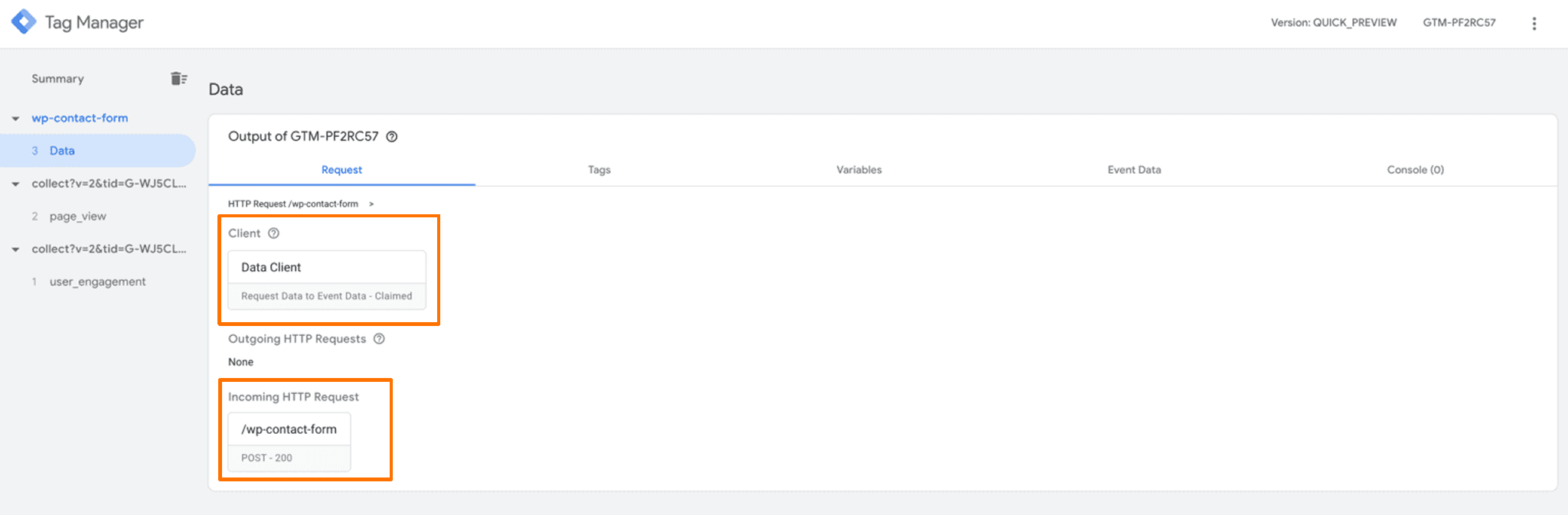The height and width of the screenshot is (515, 1568).
Task: Select the user_engagement event
Action: pyautogui.click(x=97, y=282)
